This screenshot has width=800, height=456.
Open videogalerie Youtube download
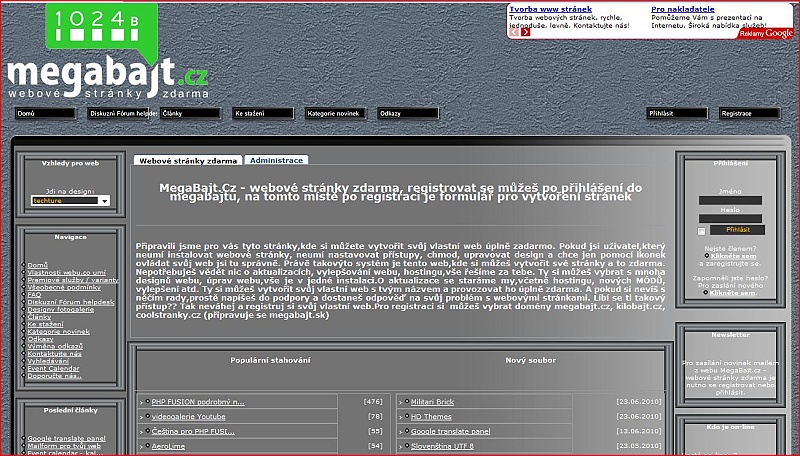coord(188,417)
